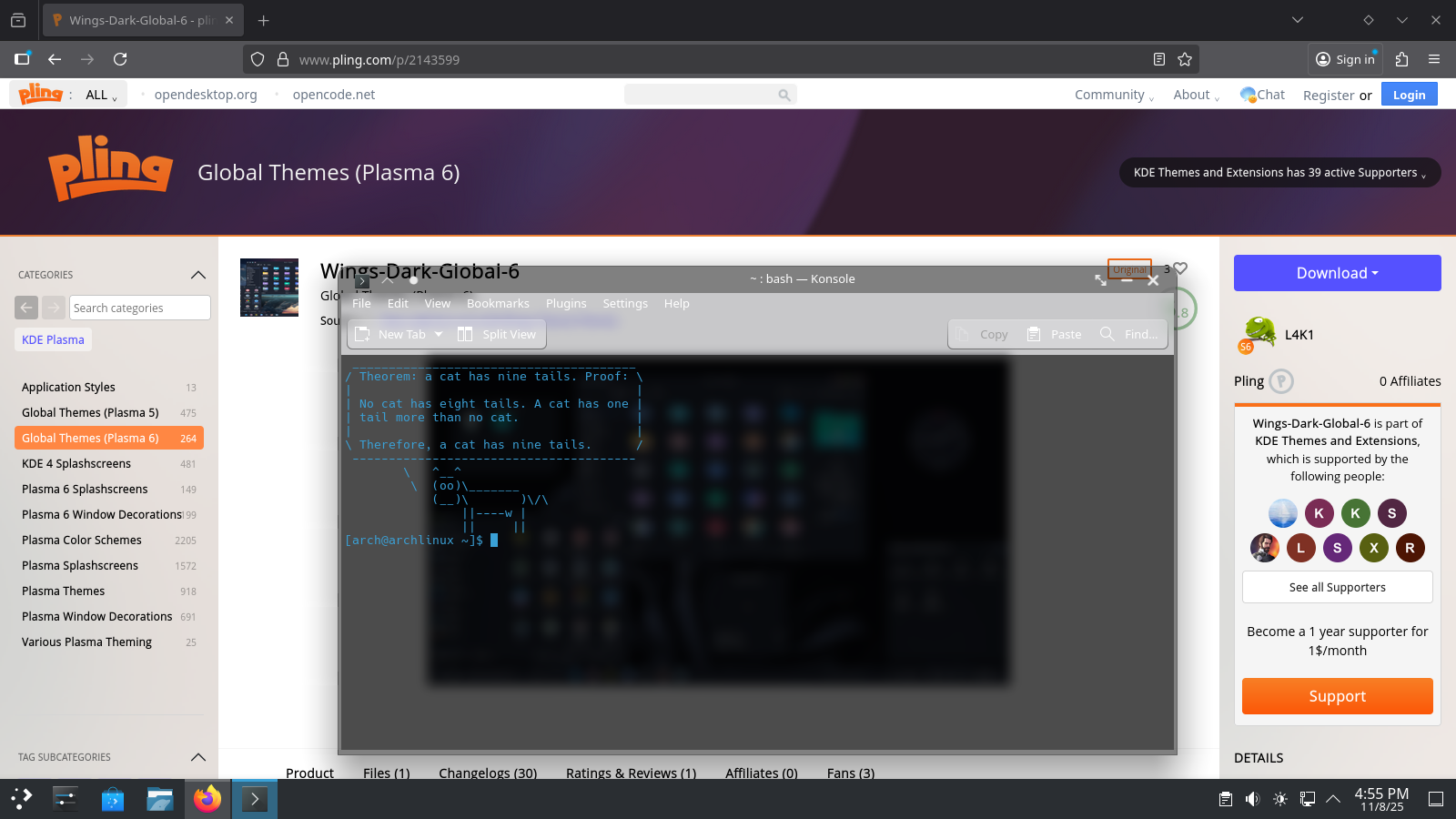Select Application Styles category
Screen dimensions: 1456x819
[109, 387]
